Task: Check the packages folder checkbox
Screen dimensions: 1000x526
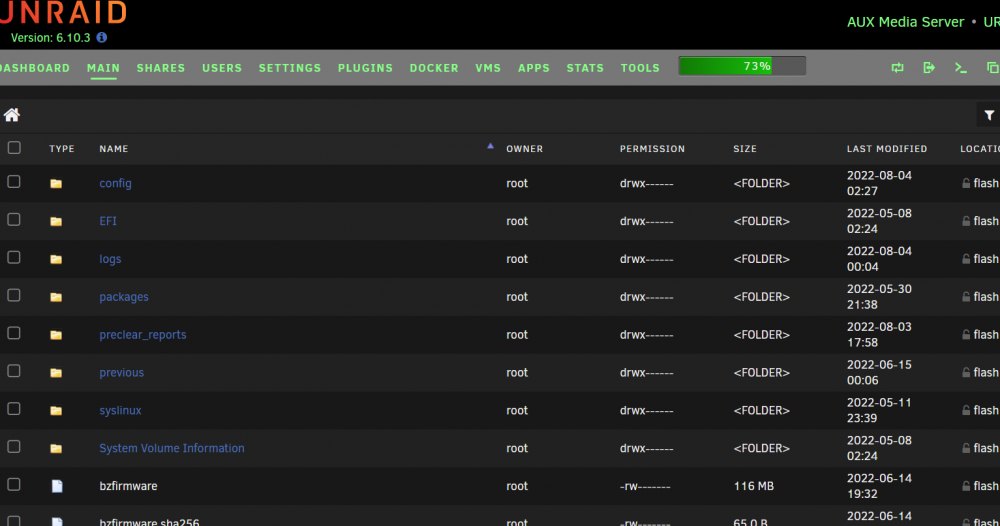Action: click(14, 295)
